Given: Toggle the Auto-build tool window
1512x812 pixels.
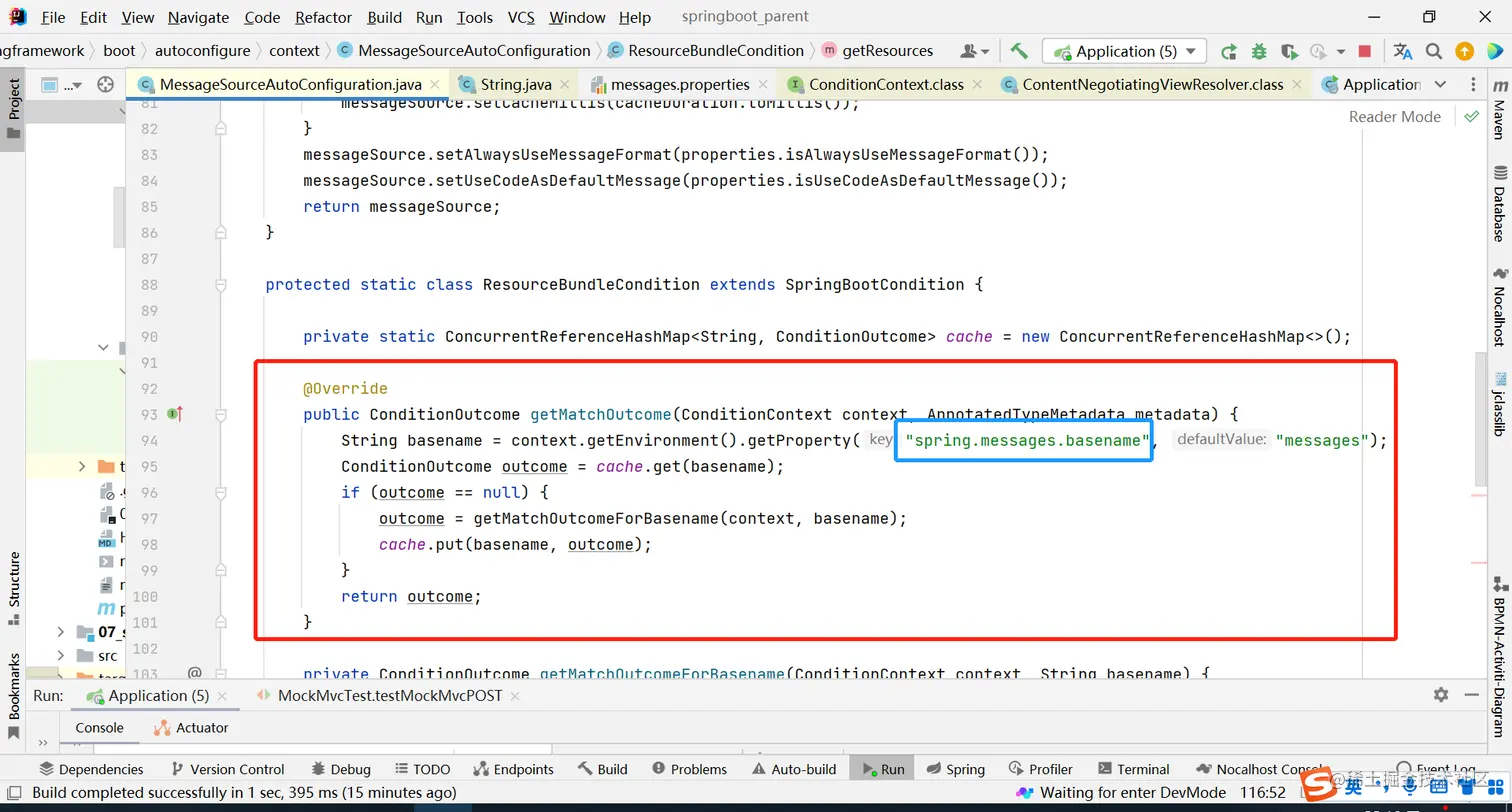Looking at the screenshot, I should click(x=794, y=769).
